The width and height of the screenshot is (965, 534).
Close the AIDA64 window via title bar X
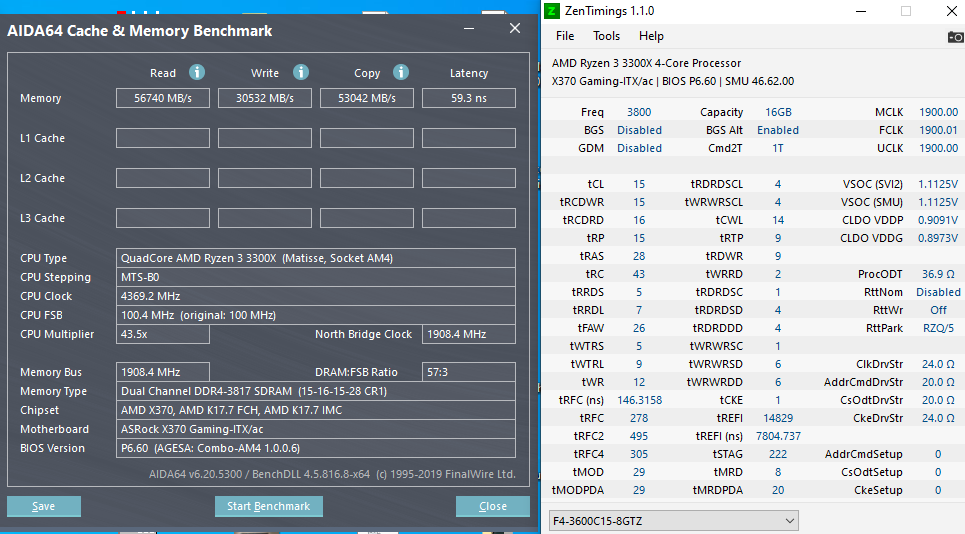click(515, 28)
